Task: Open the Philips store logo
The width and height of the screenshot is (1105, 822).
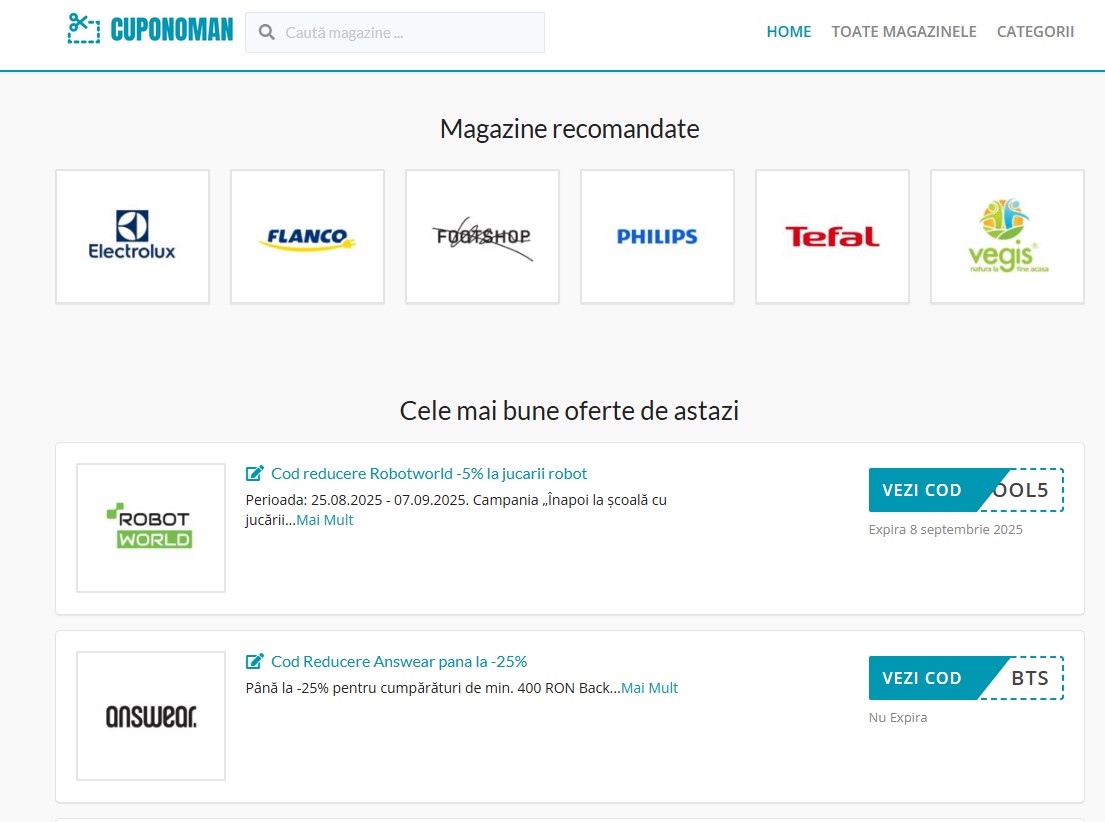Action: pos(657,237)
